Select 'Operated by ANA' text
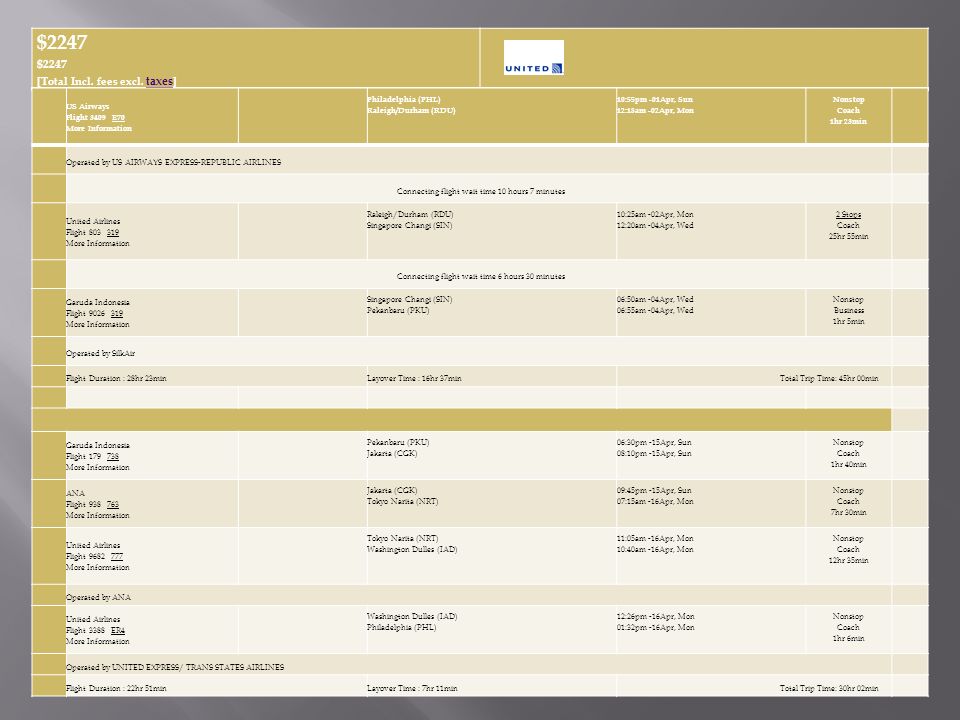Viewport: 960px width, 720px height. click(x=99, y=598)
